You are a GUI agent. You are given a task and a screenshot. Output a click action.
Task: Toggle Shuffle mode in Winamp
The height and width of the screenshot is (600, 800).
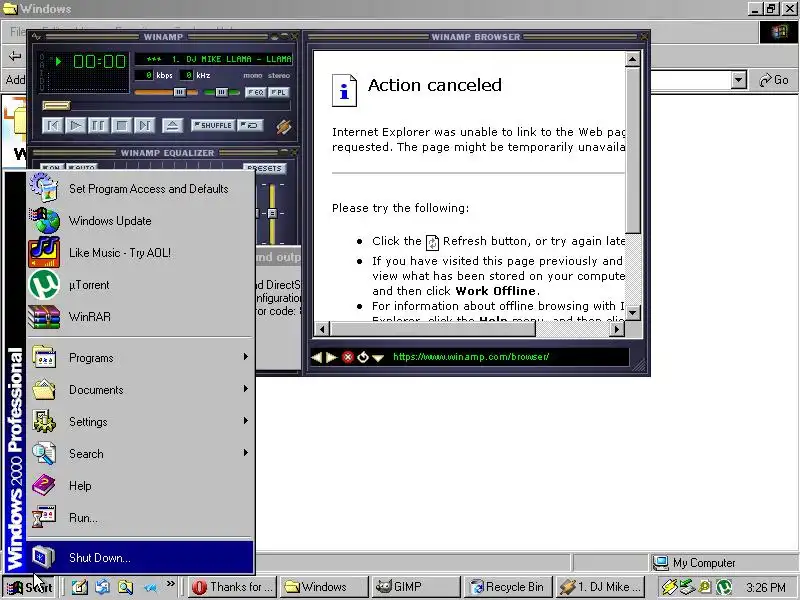click(213, 126)
